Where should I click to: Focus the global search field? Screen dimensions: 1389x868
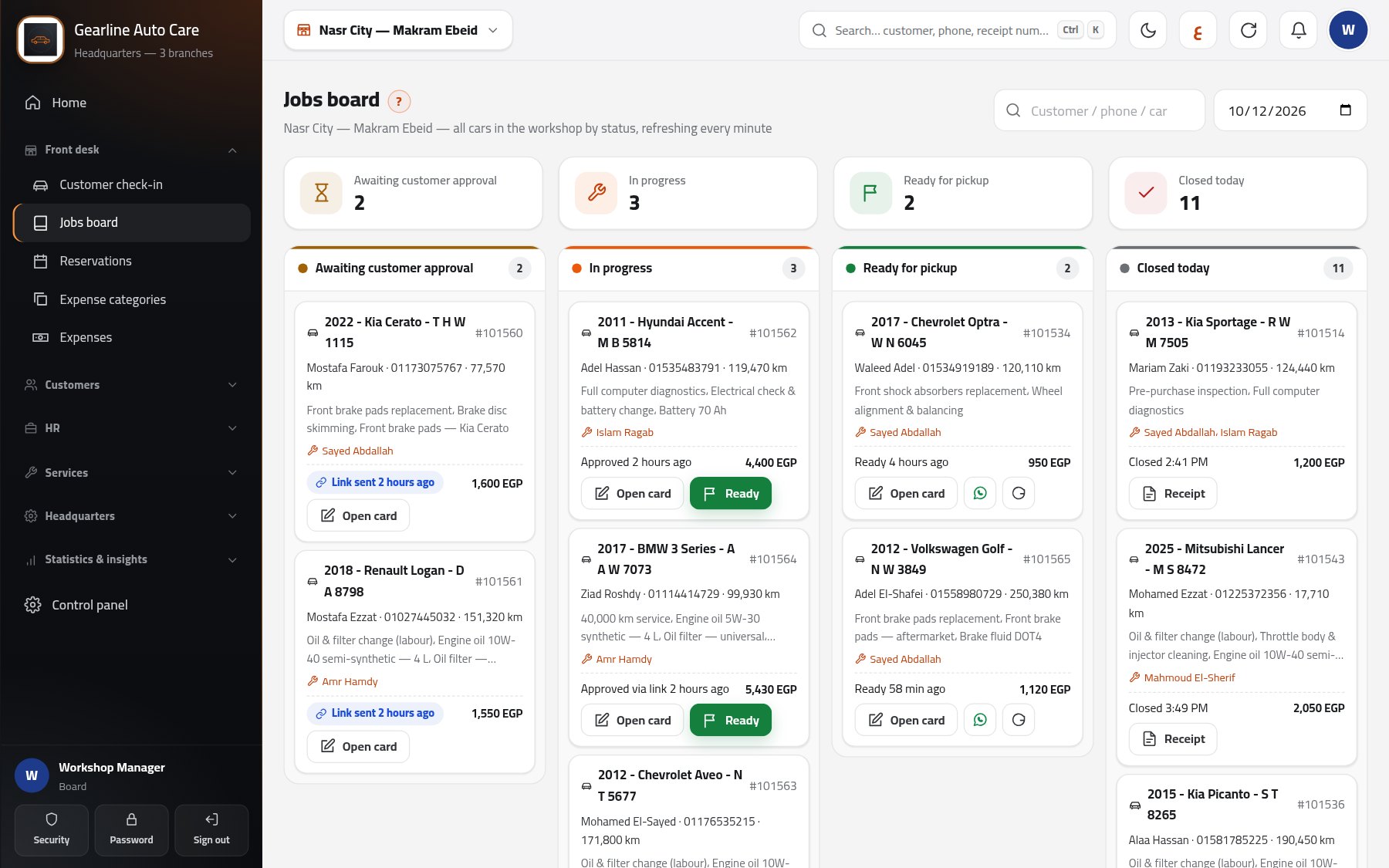[957, 30]
